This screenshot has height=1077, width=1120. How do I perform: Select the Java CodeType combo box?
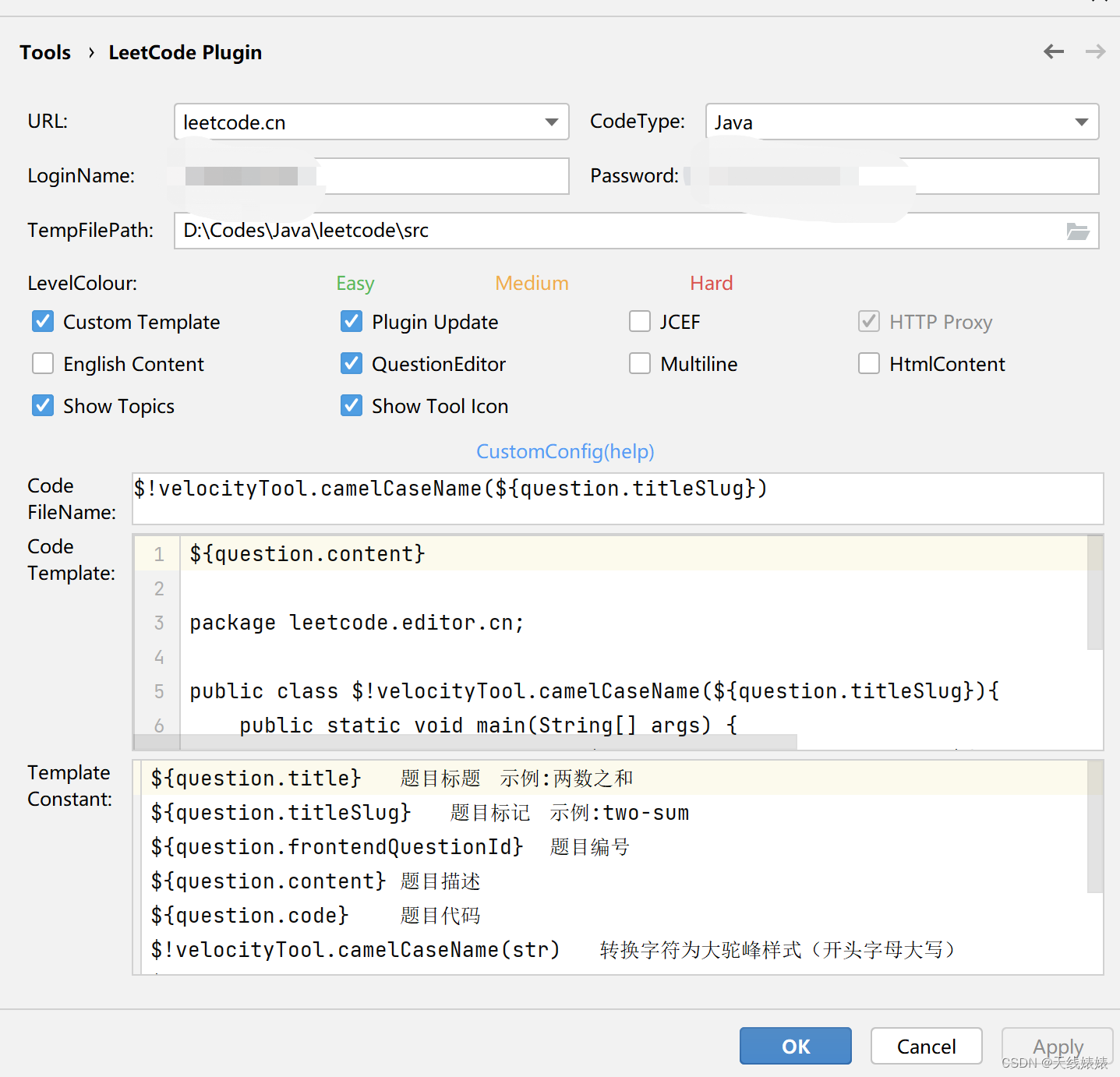[903, 122]
